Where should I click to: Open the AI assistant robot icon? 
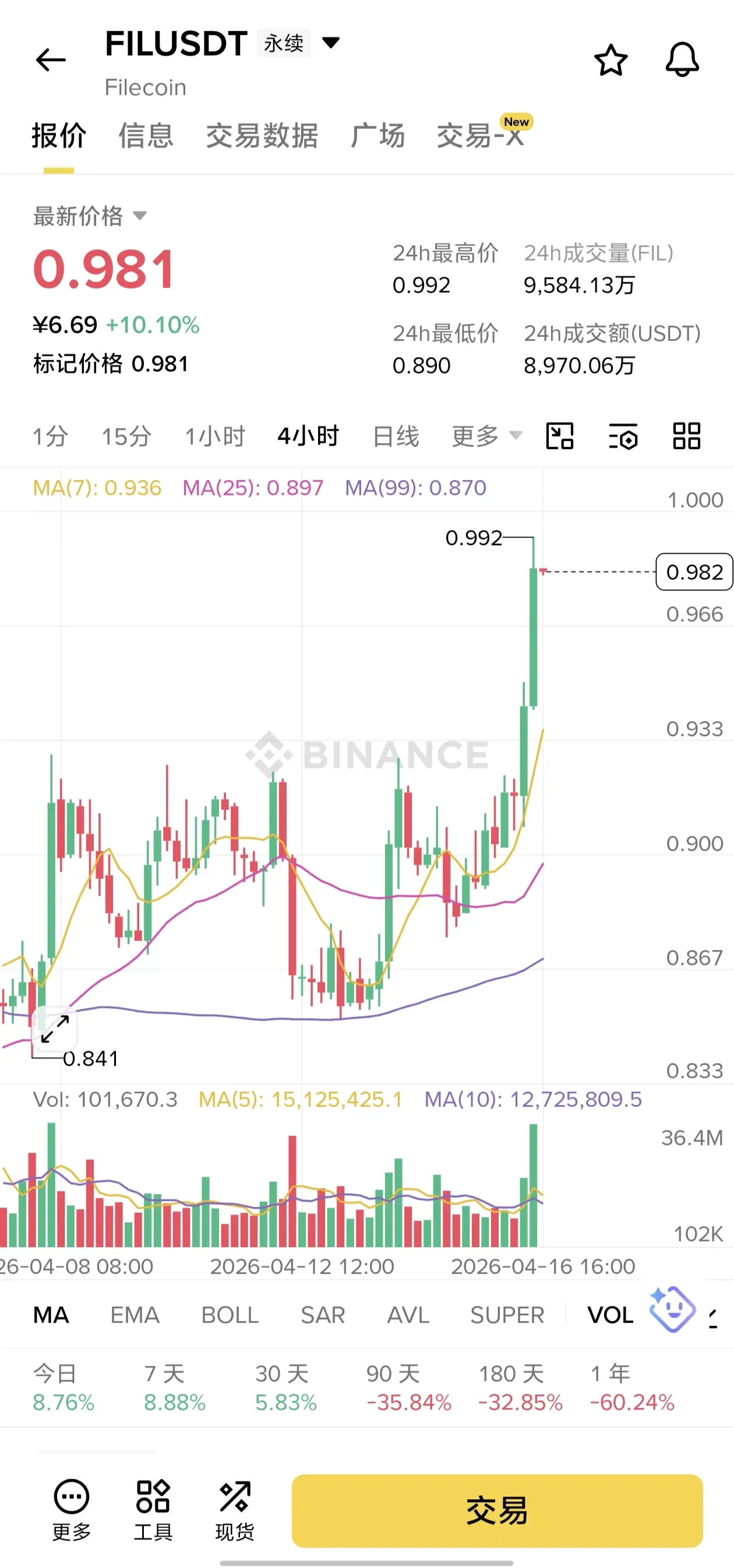pos(672,1309)
